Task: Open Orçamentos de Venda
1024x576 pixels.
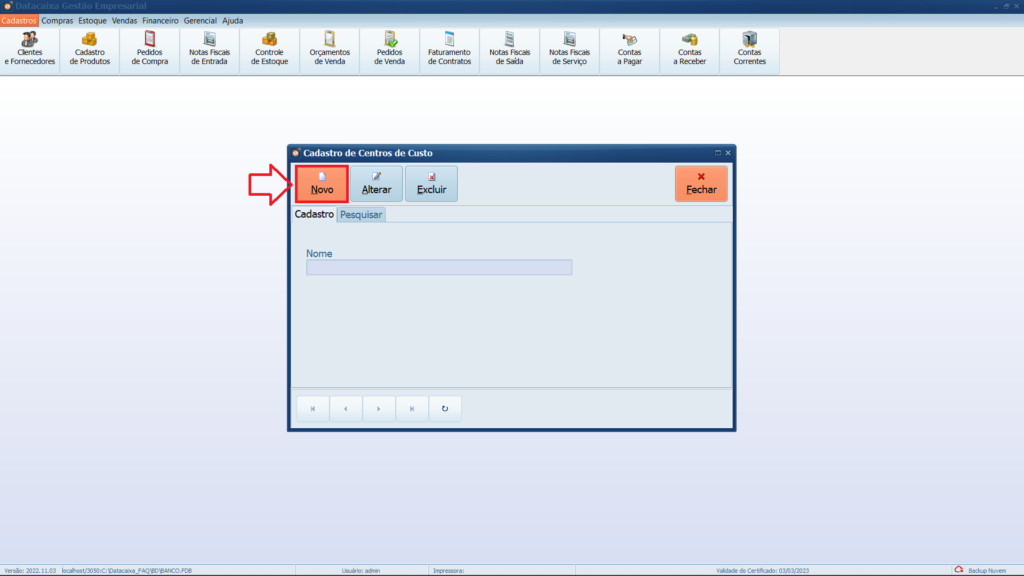Action: click(x=330, y=50)
